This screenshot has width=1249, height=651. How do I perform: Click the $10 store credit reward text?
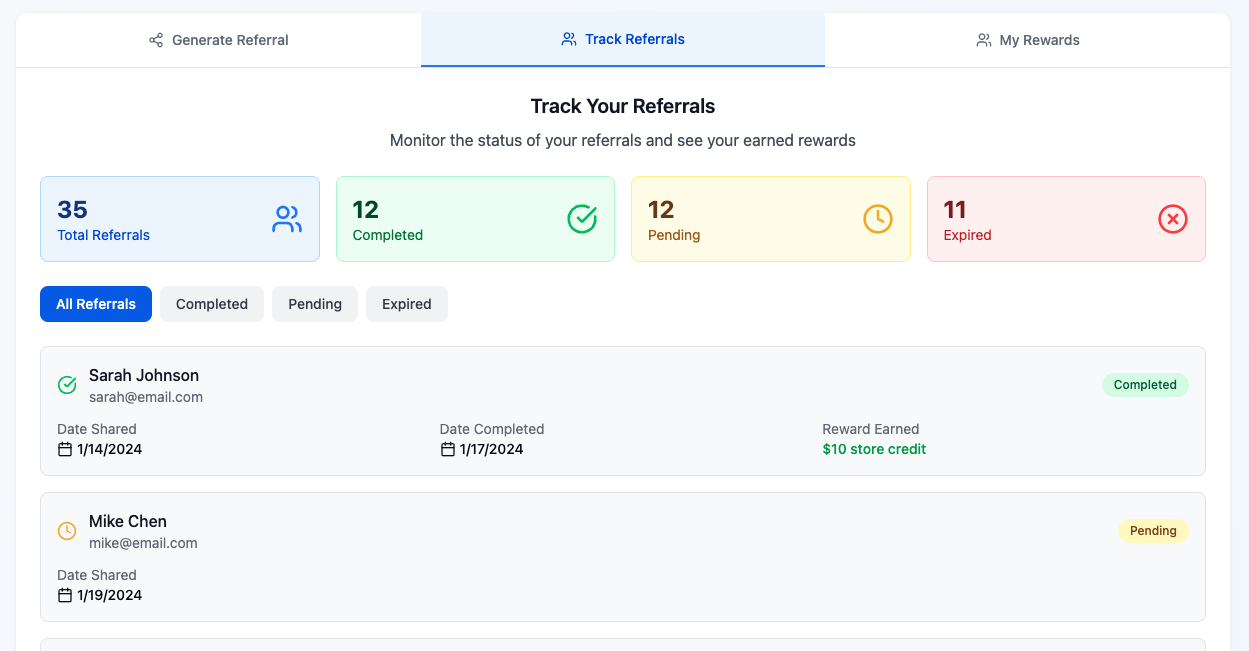coord(874,449)
